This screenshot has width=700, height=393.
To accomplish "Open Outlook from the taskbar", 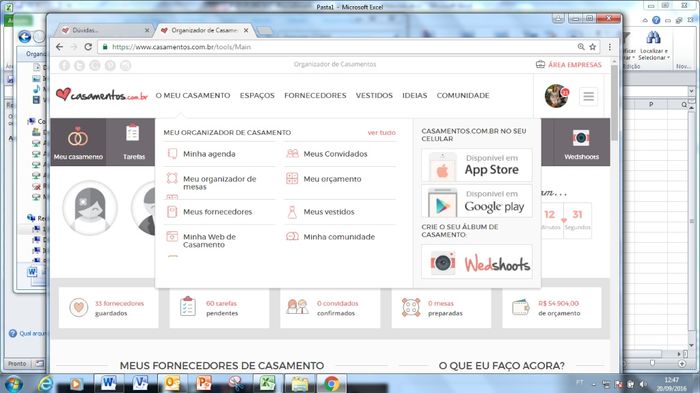I will pyautogui.click(x=172, y=383).
